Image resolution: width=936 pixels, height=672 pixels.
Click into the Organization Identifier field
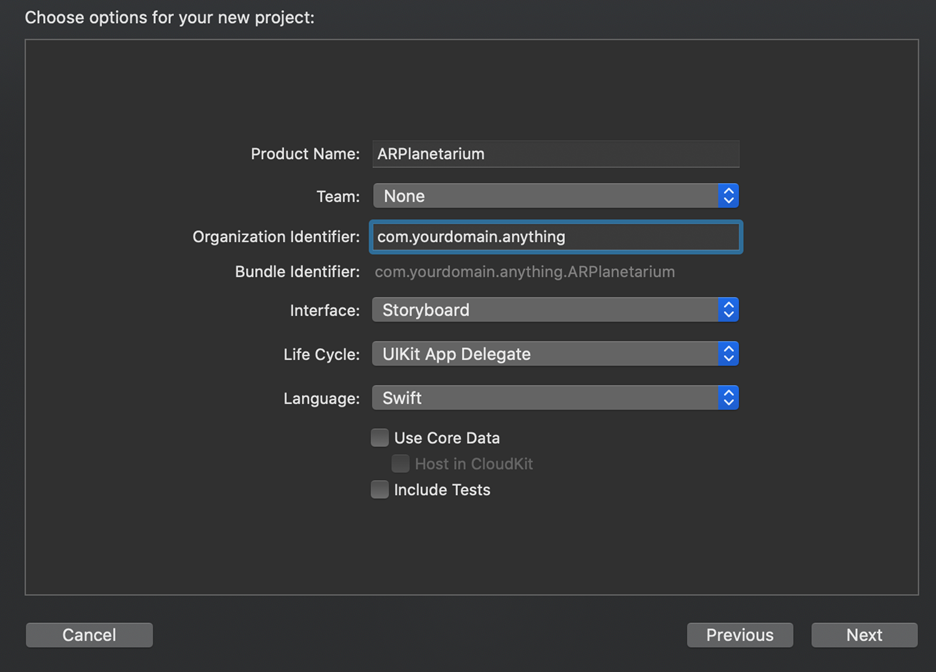(556, 237)
